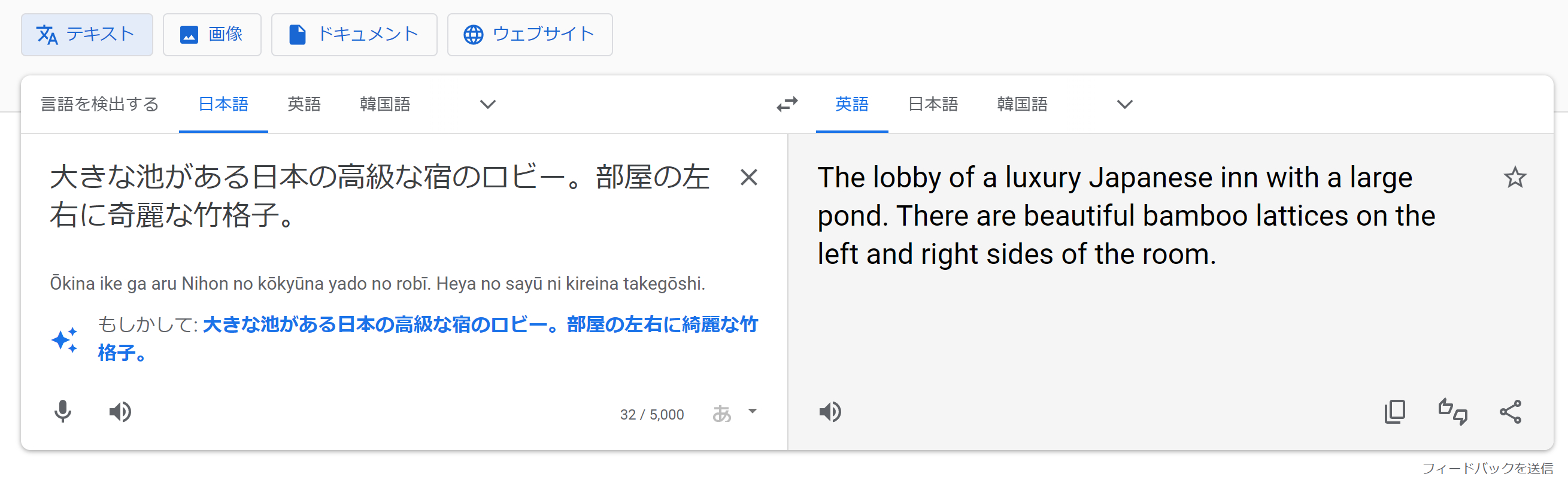Copy the English translation
Viewport: 1568px width, 483px height.
[1394, 412]
